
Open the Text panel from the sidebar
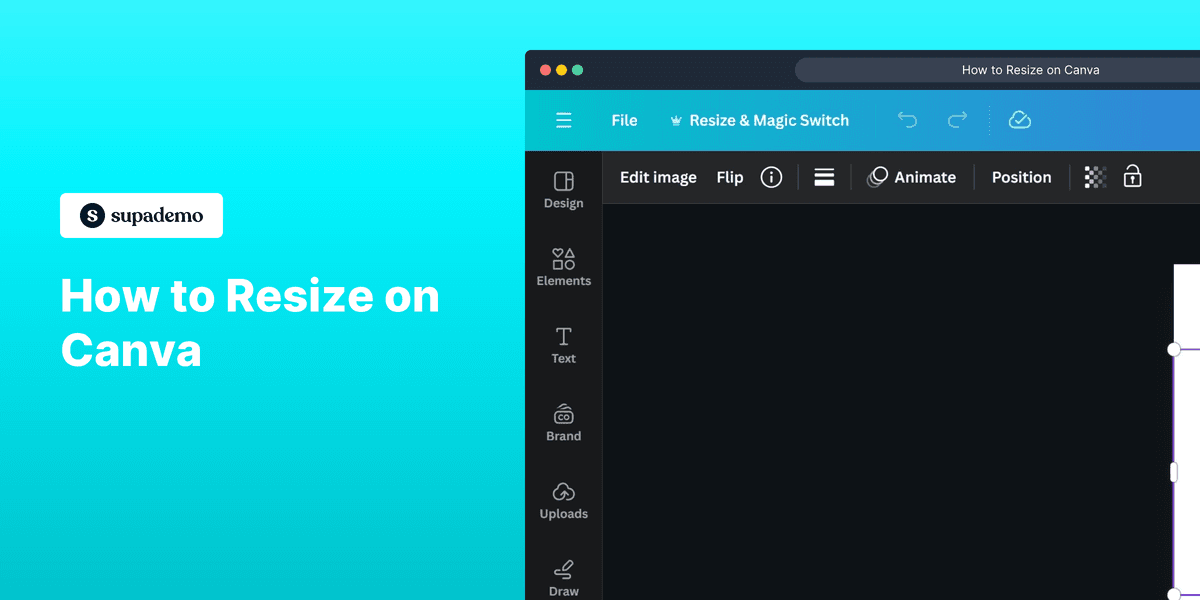click(x=563, y=345)
